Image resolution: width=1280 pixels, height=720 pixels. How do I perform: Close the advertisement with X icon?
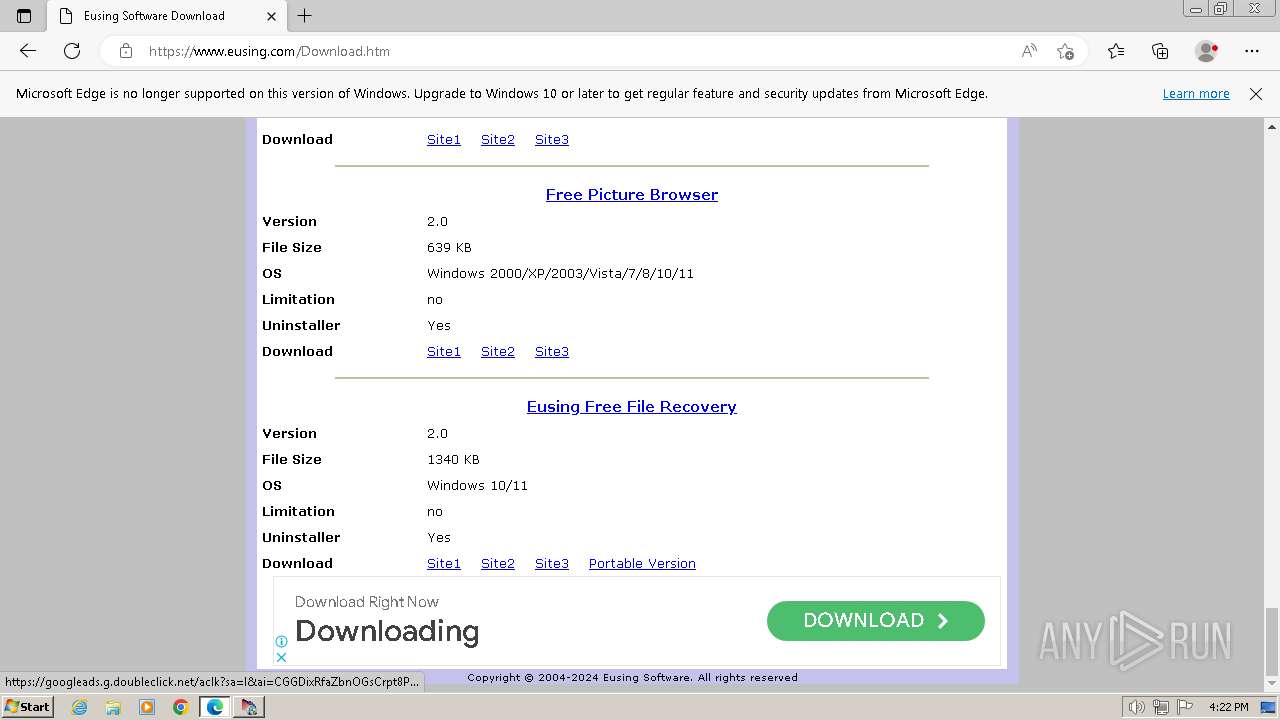(281, 657)
